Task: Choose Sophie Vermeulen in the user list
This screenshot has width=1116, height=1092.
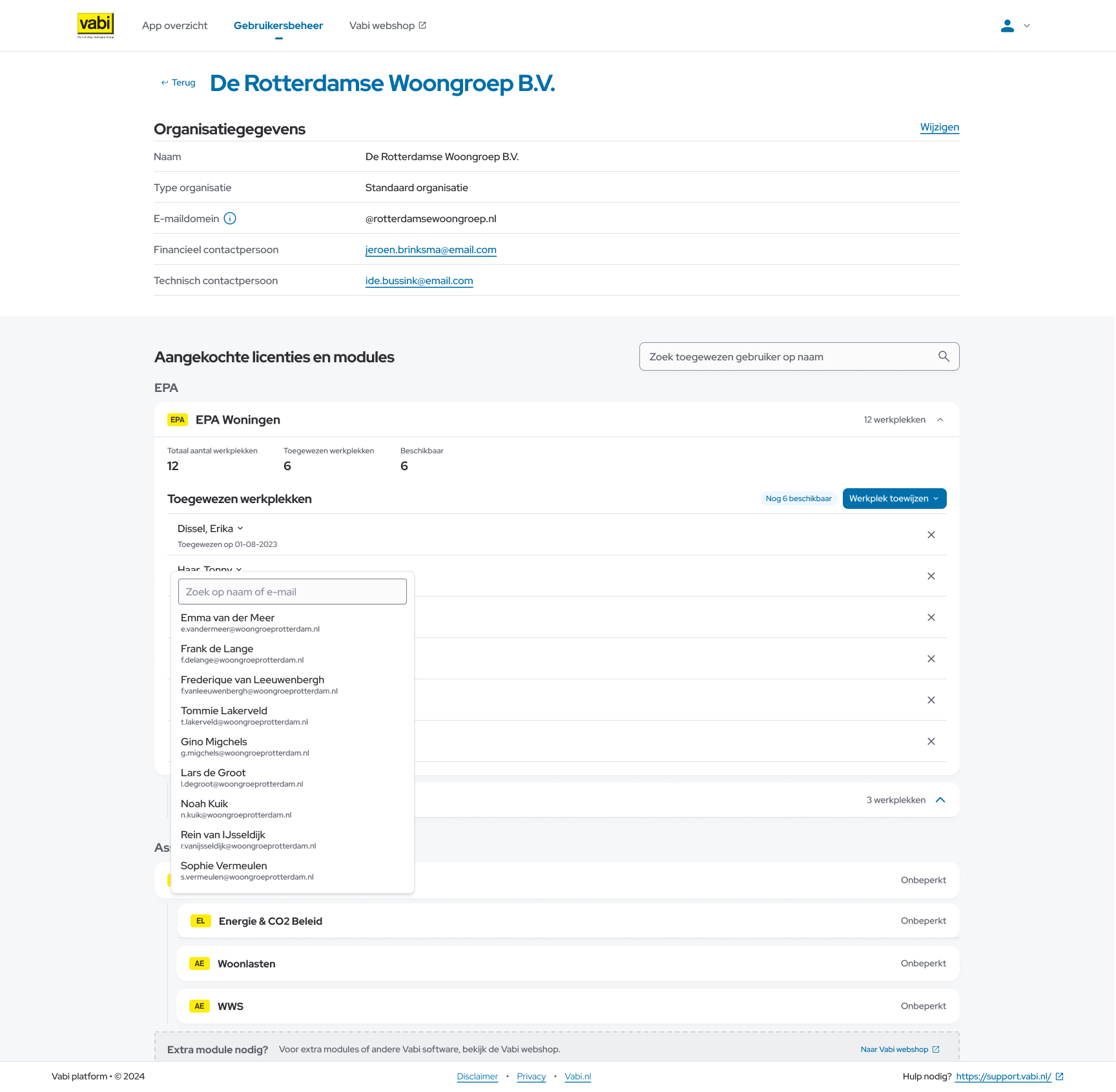Action: tap(223, 870)
